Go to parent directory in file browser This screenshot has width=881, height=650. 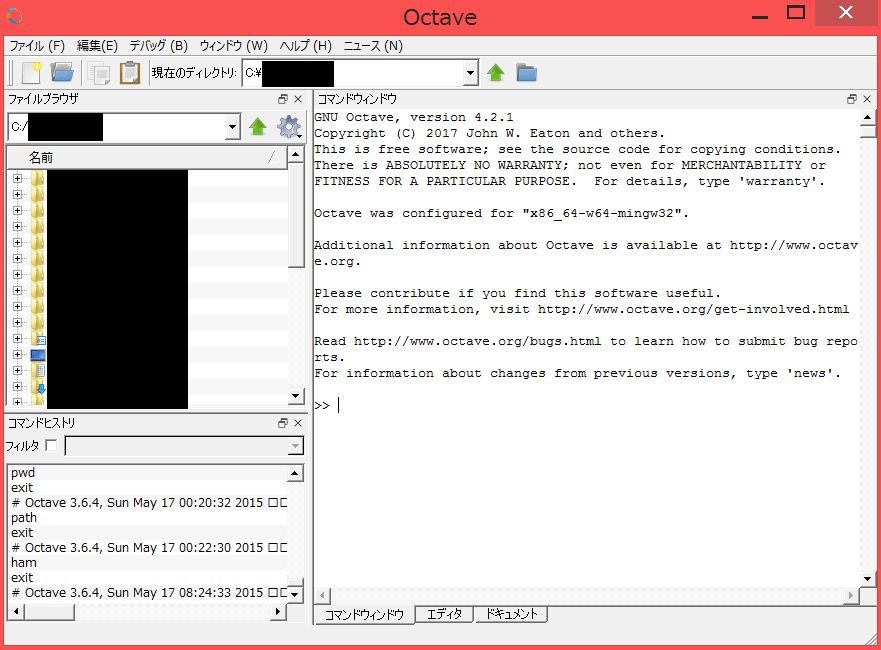point(258,126)
